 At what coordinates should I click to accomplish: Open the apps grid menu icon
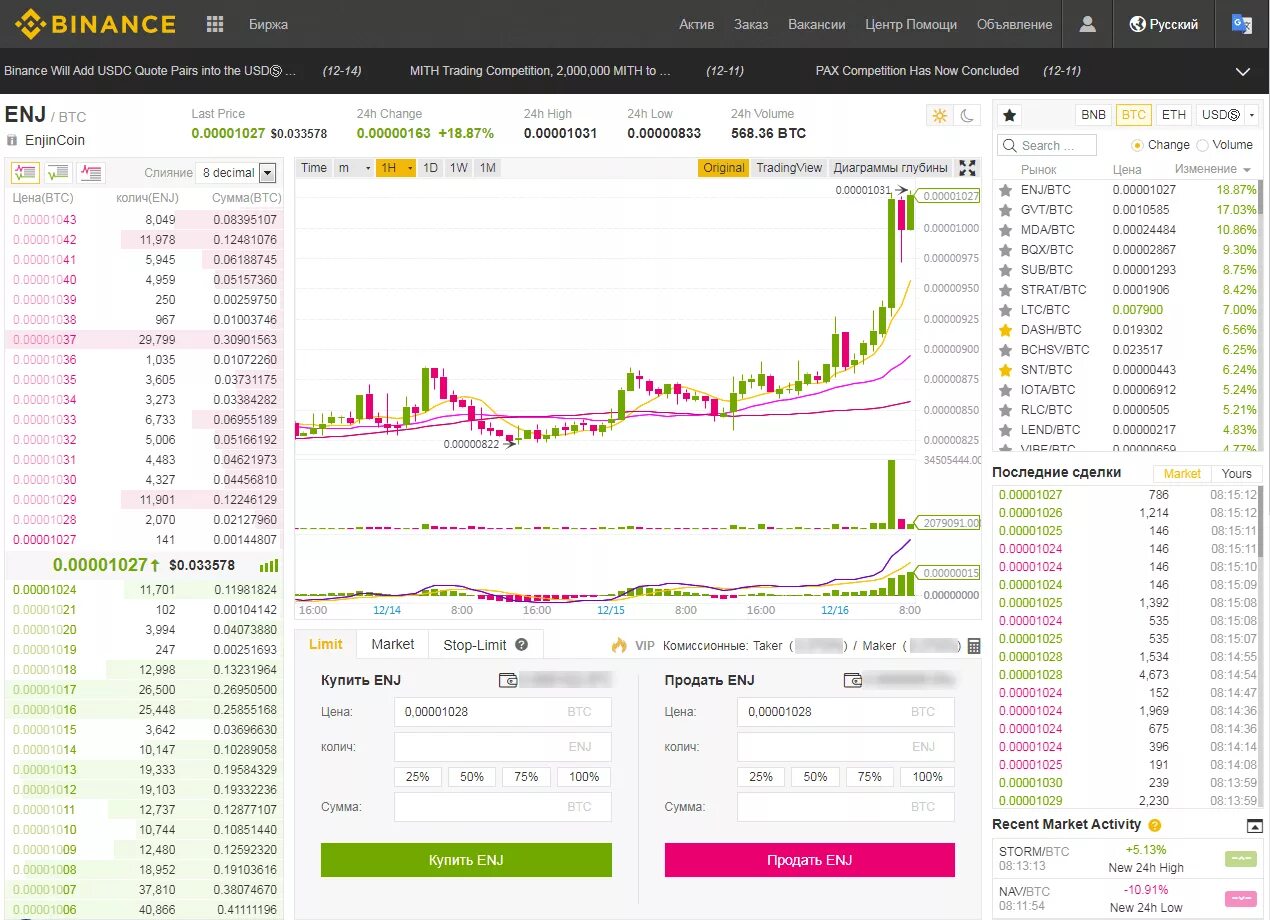tap(215, 24)
